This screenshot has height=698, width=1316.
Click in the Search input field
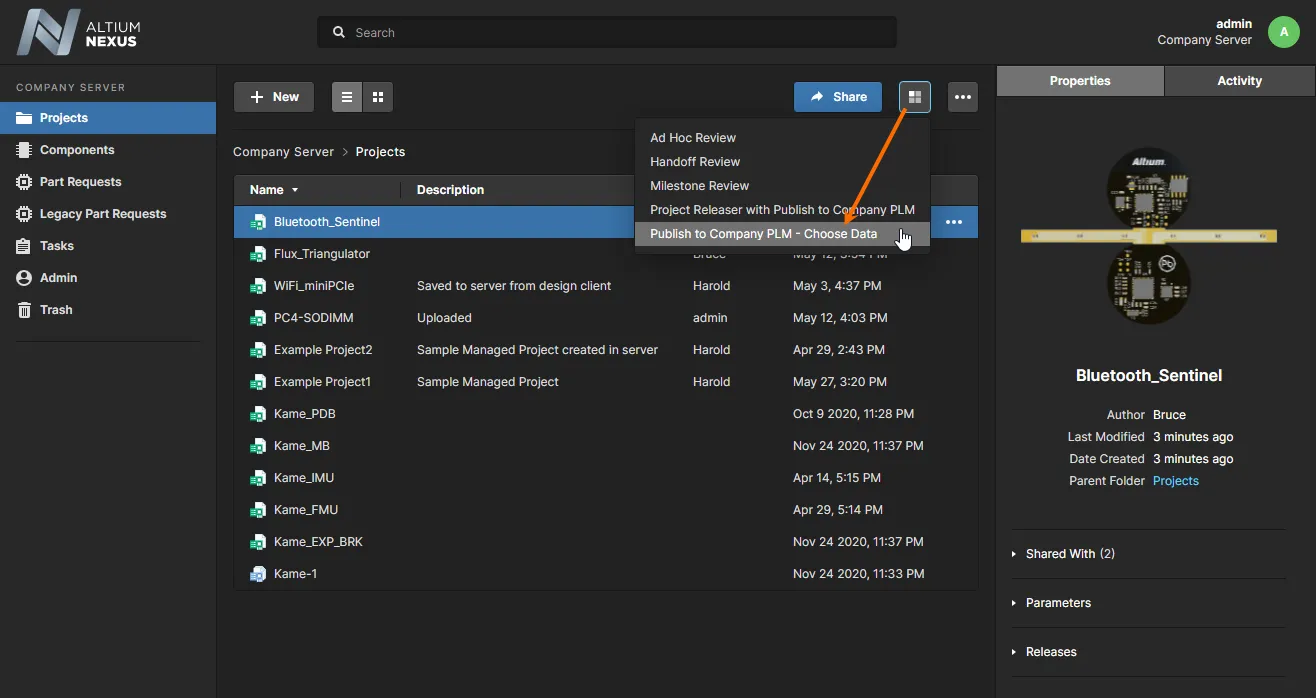(x=607, y=32)
